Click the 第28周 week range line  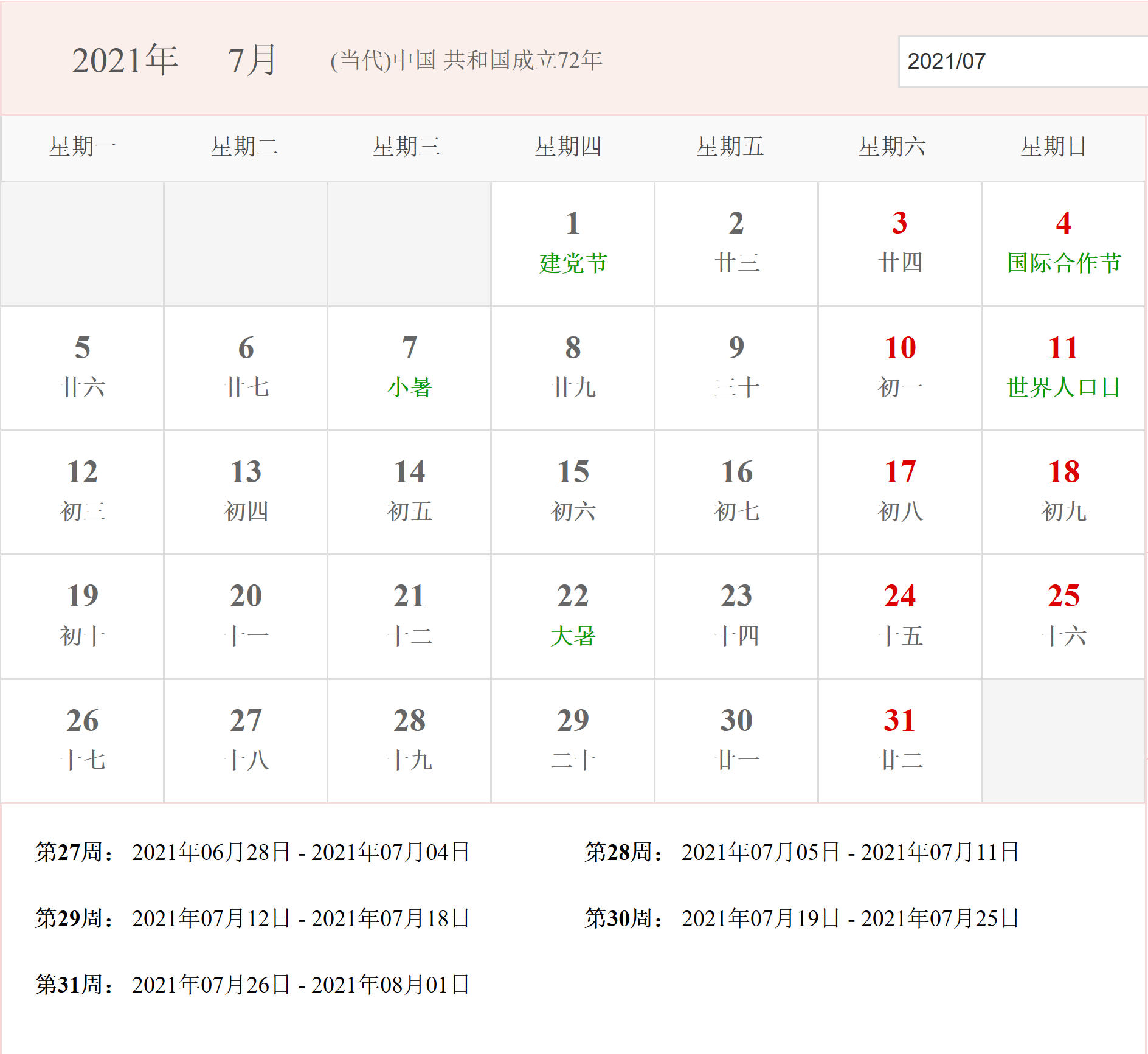pyautogui.click(x=802, y=852)
